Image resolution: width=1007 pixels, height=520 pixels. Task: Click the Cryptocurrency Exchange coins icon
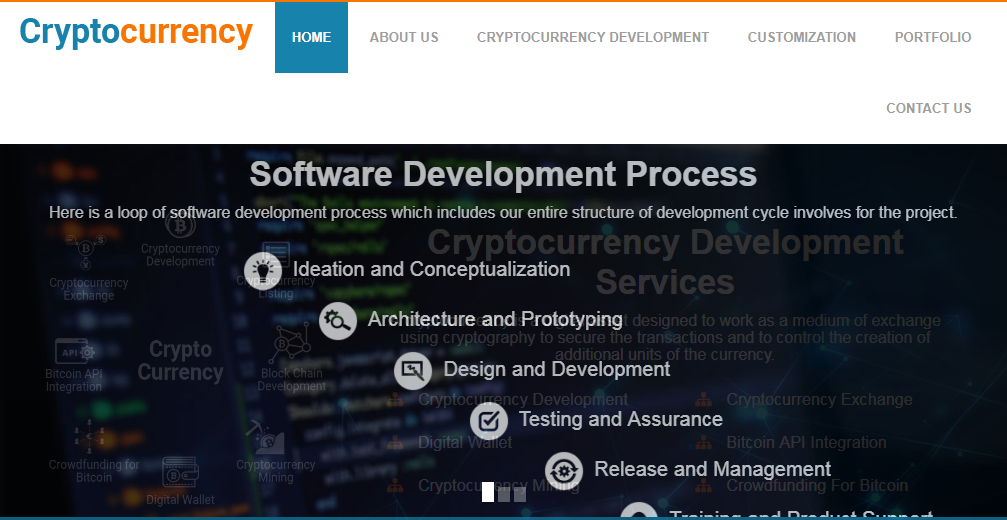(86, 252)
